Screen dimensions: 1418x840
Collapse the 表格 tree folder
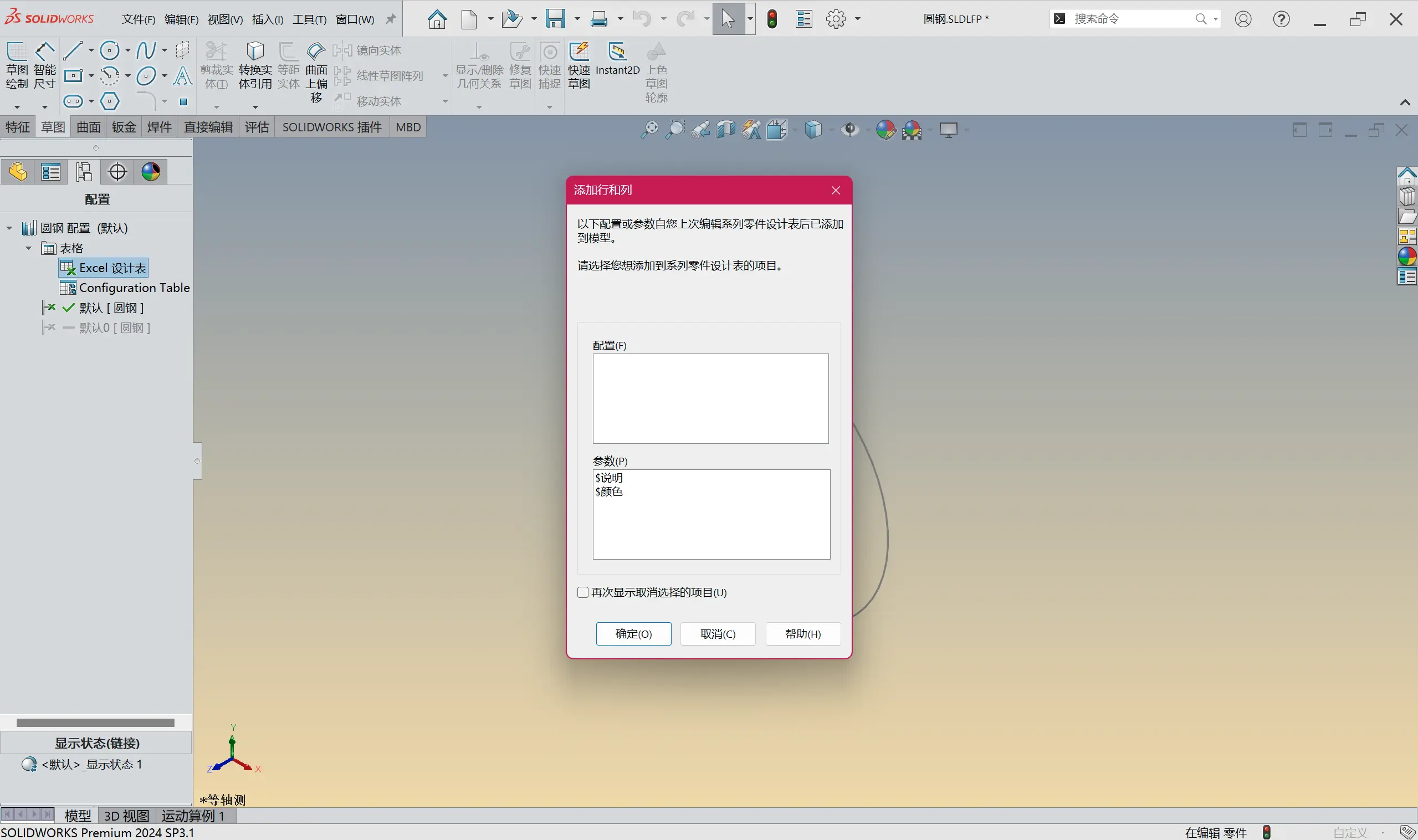[28, 248]
